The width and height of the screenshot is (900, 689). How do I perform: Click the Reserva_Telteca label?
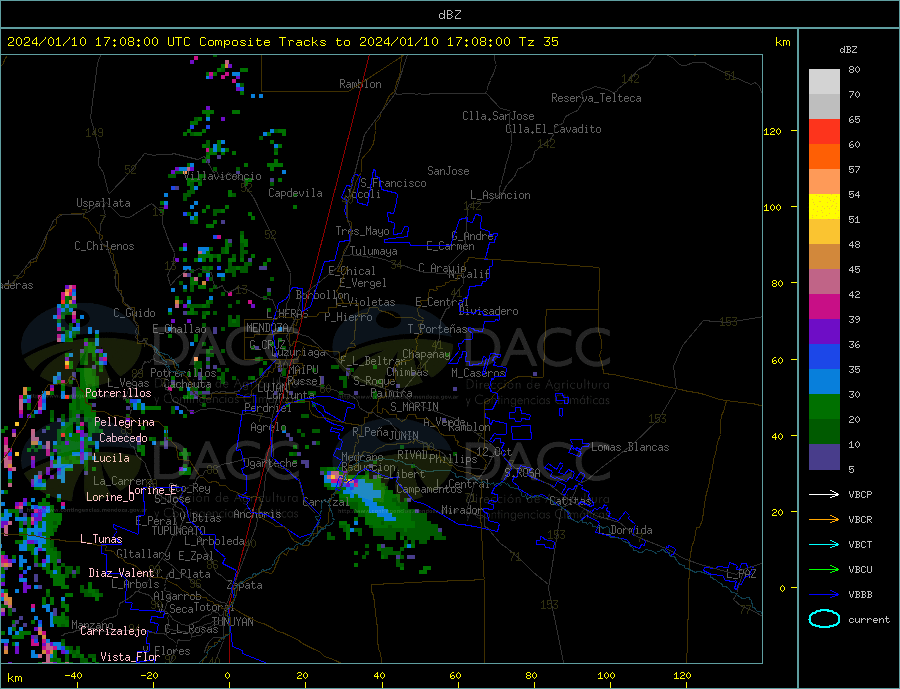point(596,98)
